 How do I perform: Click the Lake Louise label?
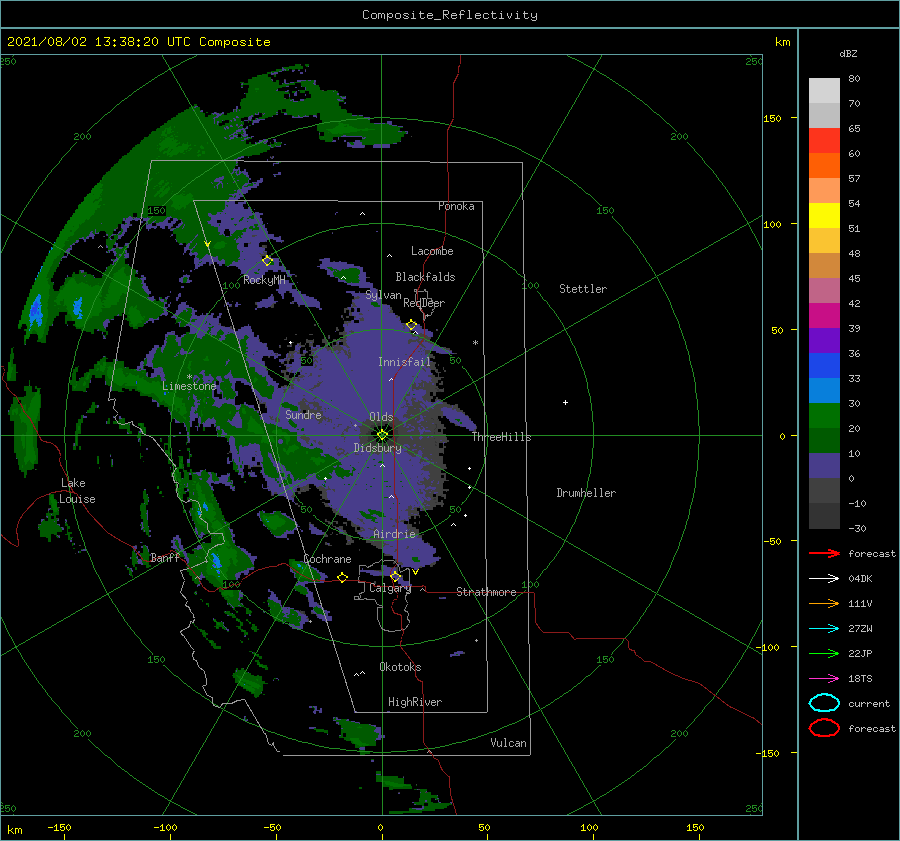77,491
